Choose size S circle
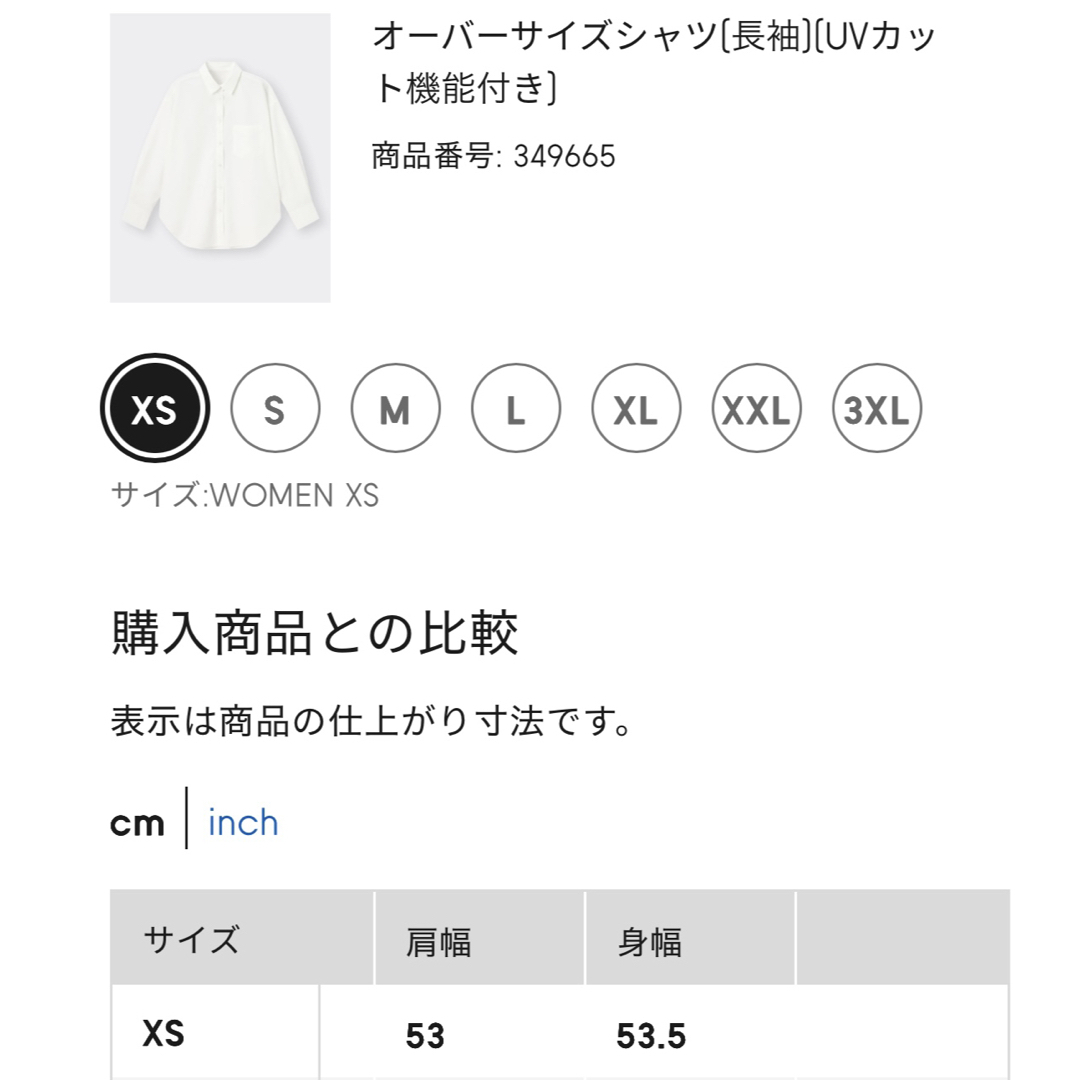The width and height of the screenshot is (1080, 1080). [275, 408]
